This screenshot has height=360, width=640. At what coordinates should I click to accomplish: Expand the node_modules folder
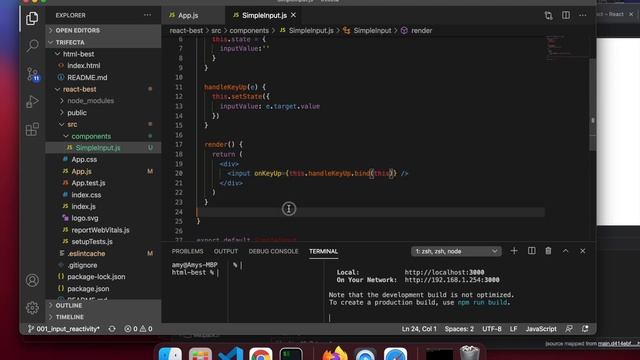pyautogui.click(x=90, y=100)
